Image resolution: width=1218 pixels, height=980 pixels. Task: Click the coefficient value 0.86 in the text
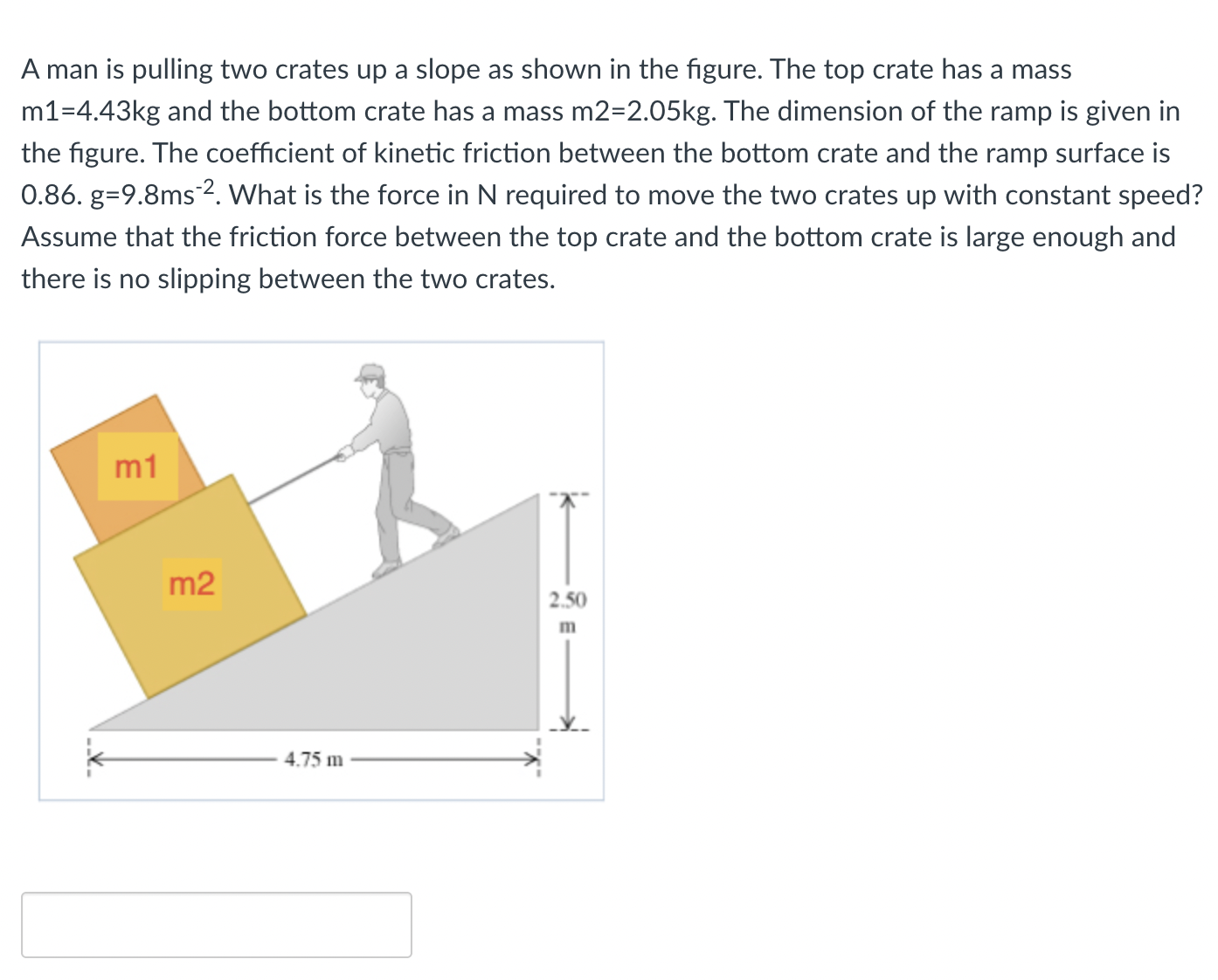pos(47,194)
